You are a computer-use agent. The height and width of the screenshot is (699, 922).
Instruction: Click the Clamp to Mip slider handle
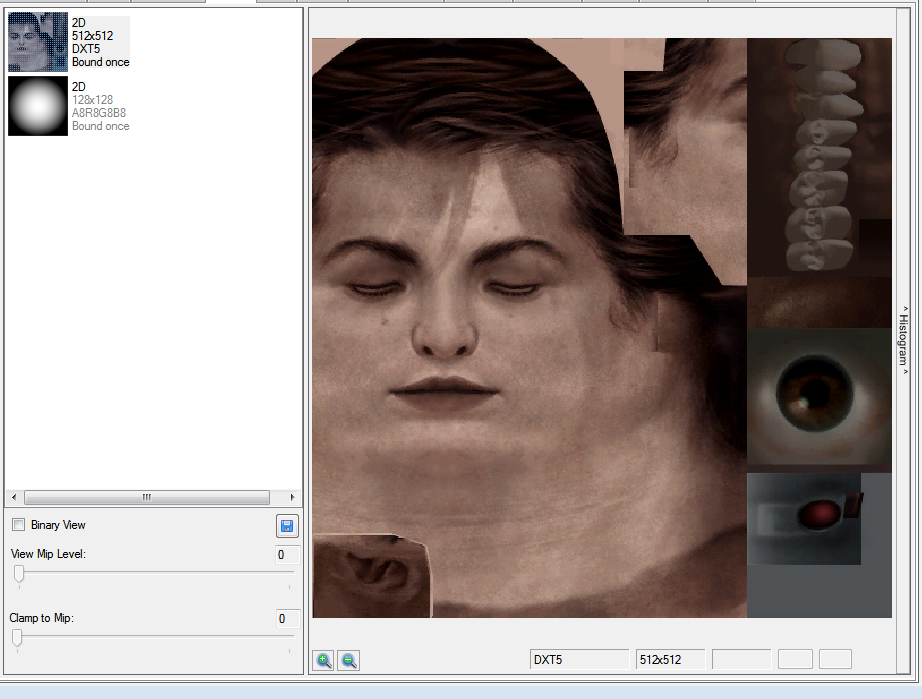pos(17,638)
